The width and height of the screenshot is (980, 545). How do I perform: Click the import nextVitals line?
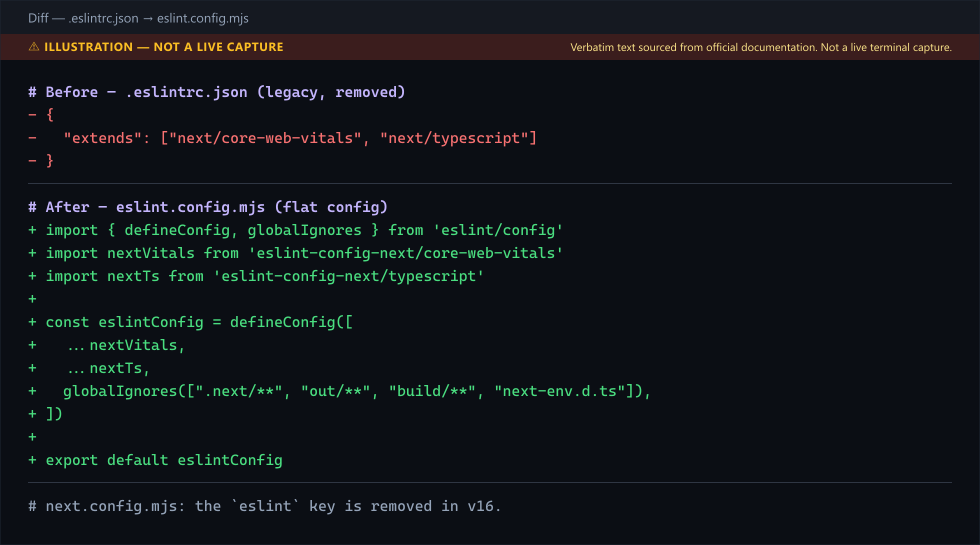pos(296,253)
